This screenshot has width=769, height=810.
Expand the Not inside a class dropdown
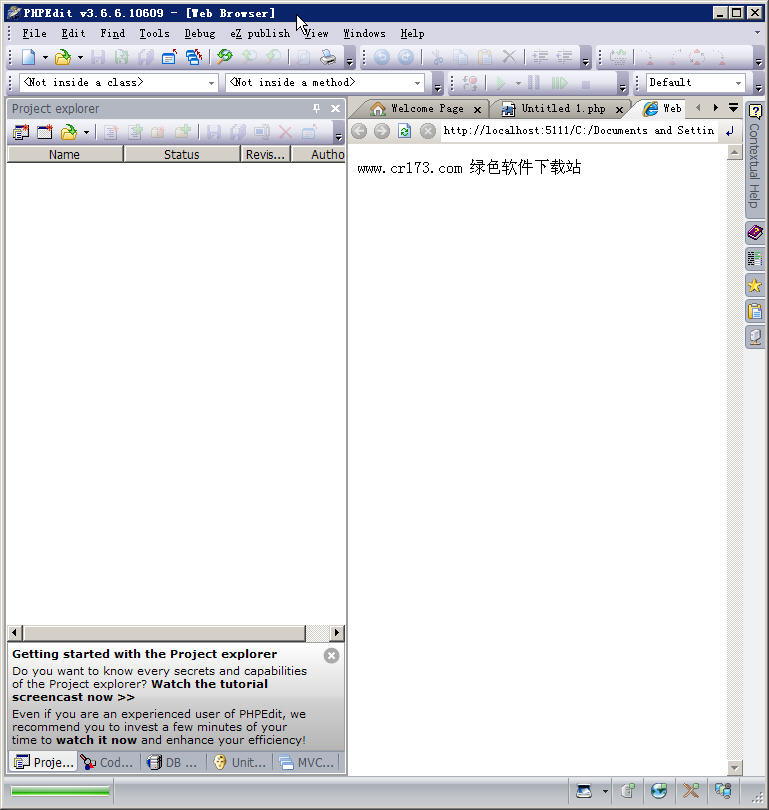[x=211, y=83]
